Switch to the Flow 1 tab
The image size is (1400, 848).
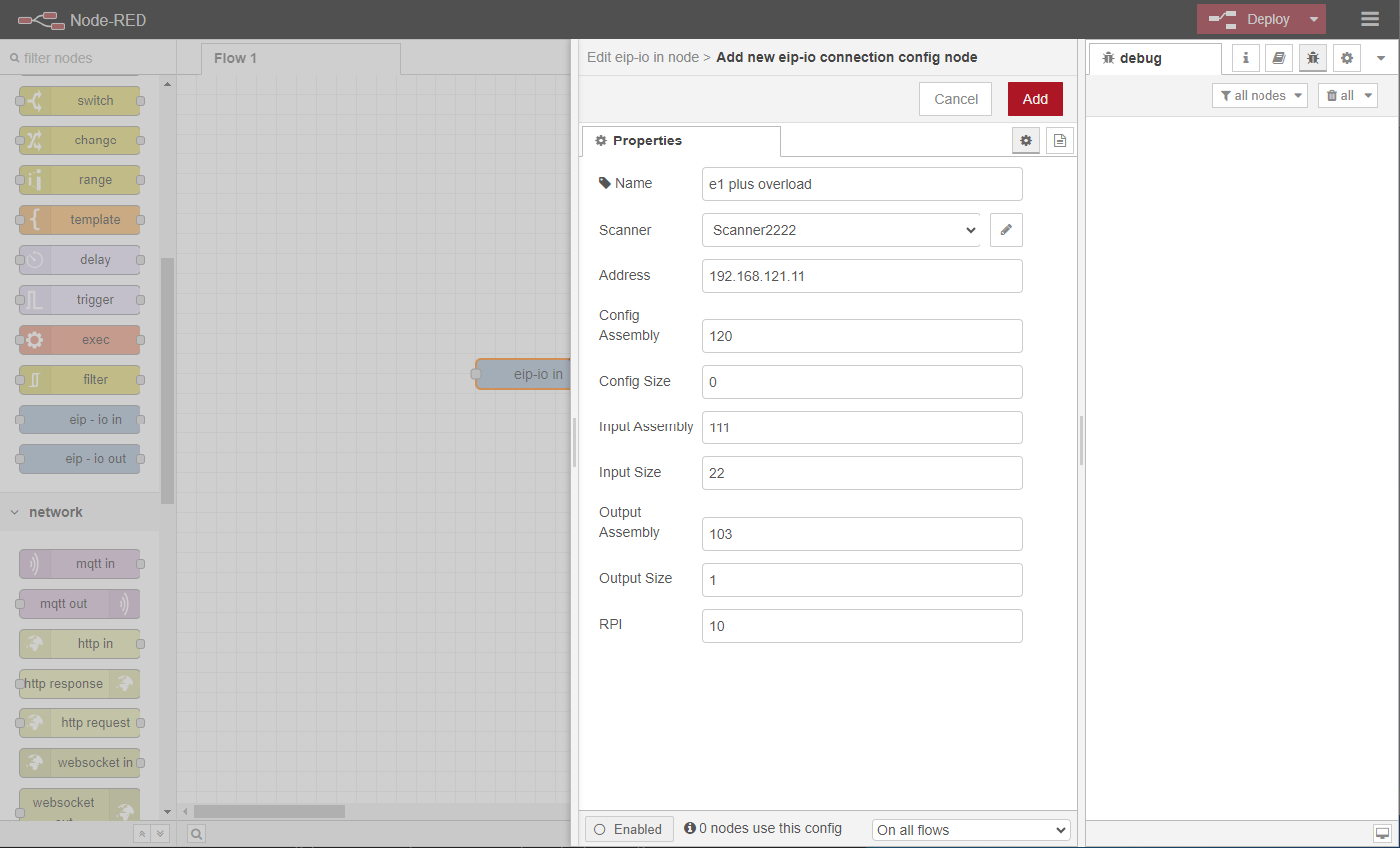[300, 59]
